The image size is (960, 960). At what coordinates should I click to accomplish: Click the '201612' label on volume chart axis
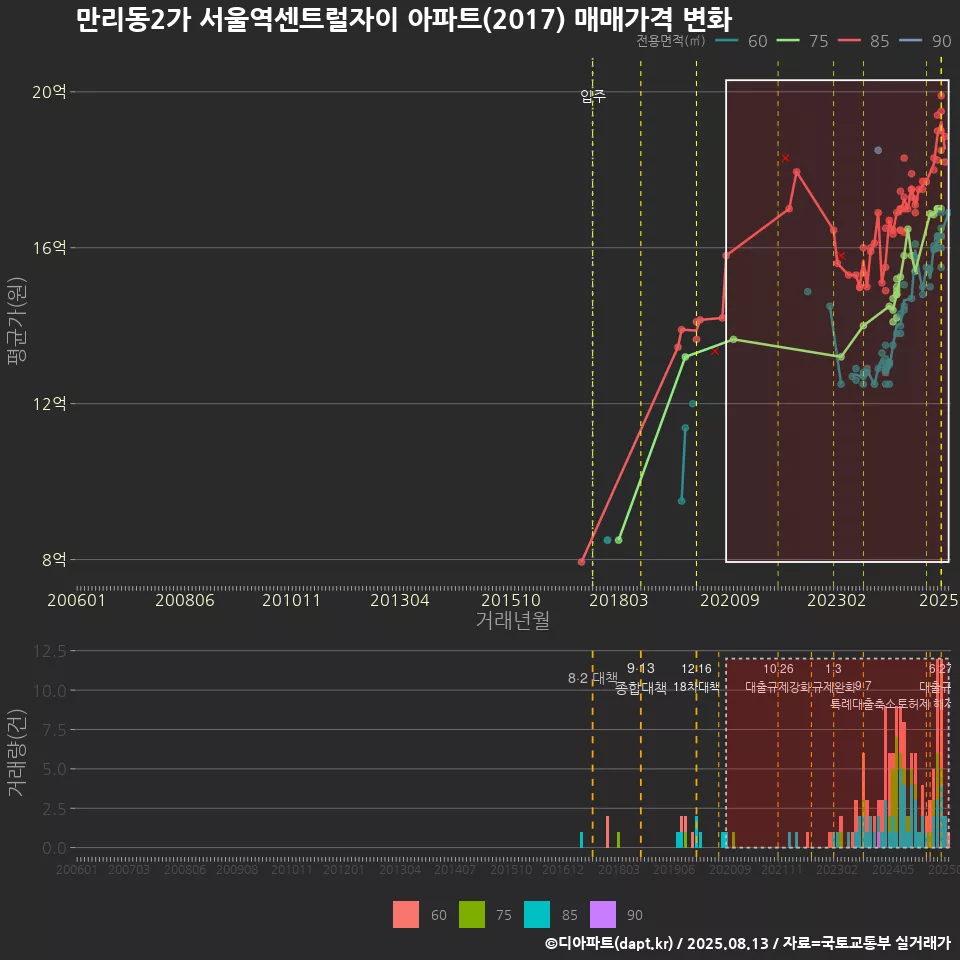563,869
